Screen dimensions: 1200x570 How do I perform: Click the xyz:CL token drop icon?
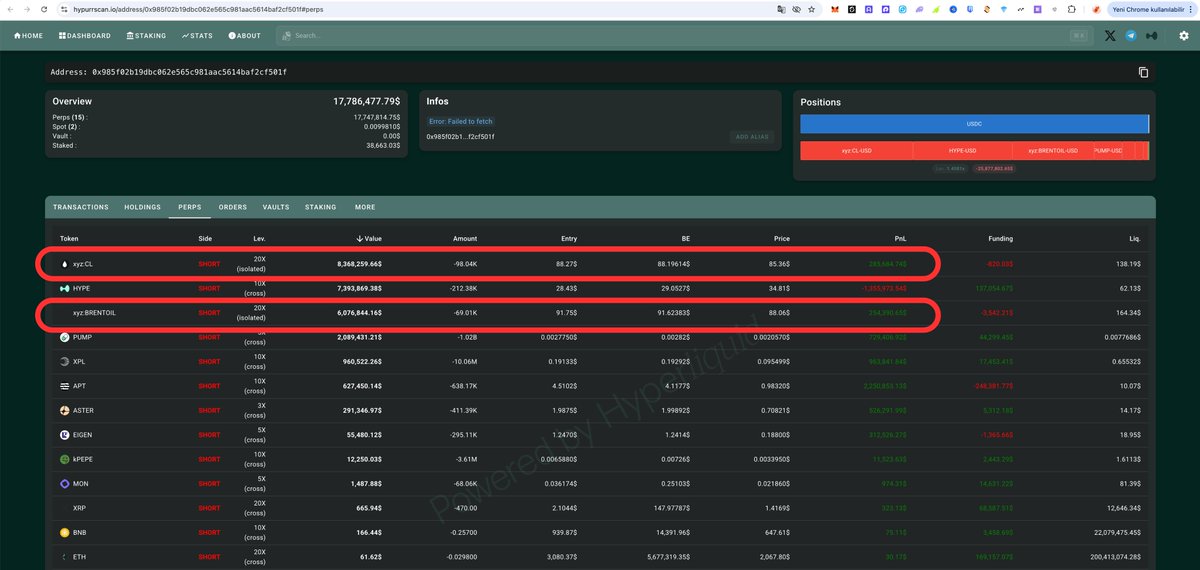point(65,264)
